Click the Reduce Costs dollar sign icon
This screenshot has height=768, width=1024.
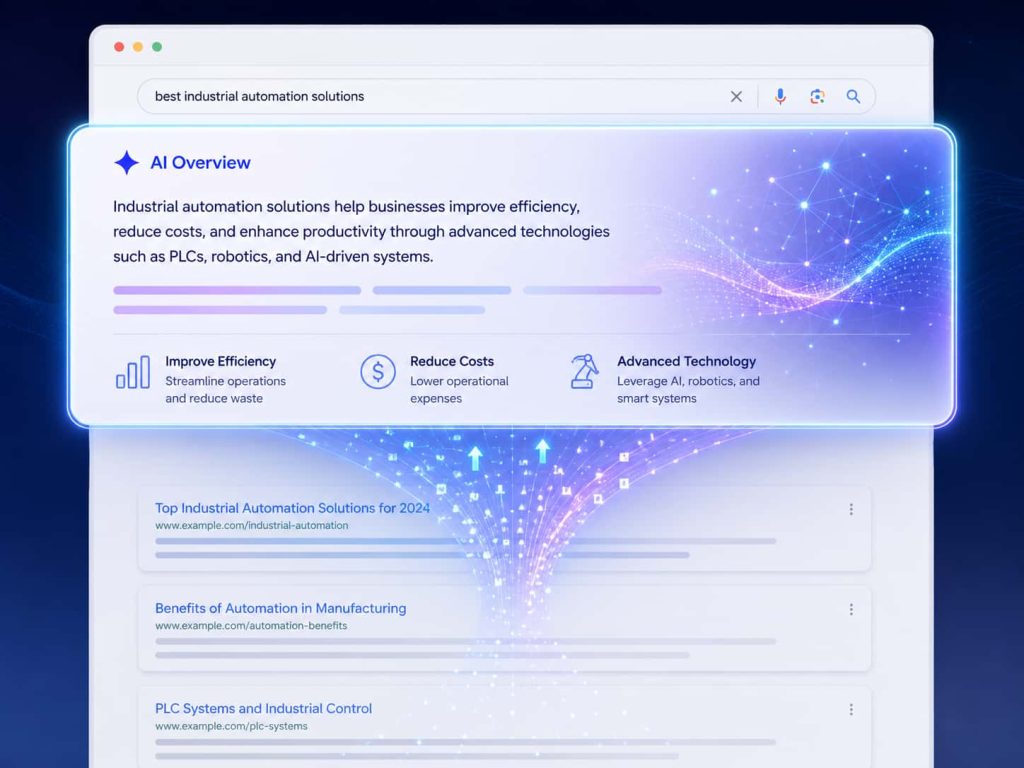(377, 372)
